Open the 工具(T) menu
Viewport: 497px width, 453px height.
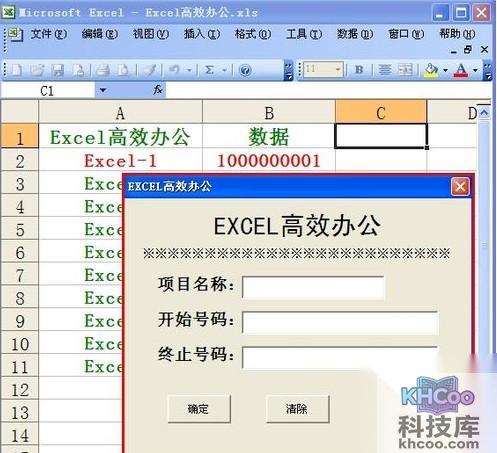304,34
